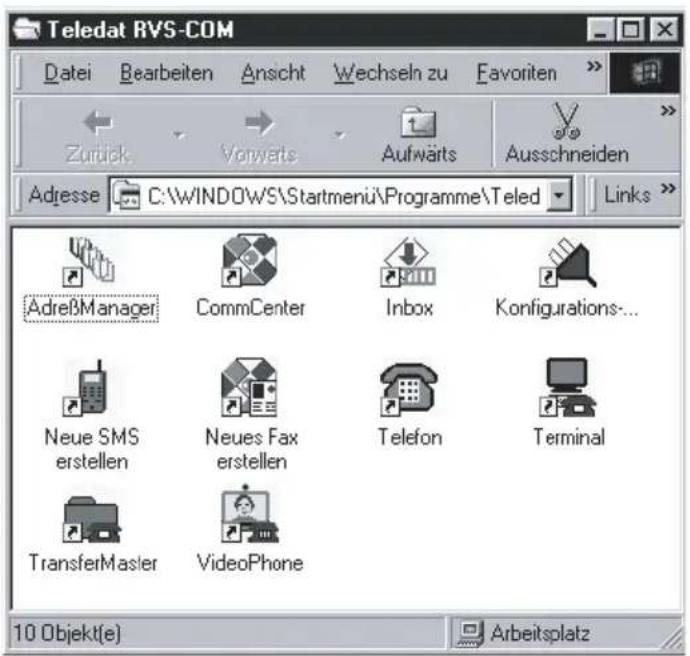Click the VideoPhone label text

[250, 563]
